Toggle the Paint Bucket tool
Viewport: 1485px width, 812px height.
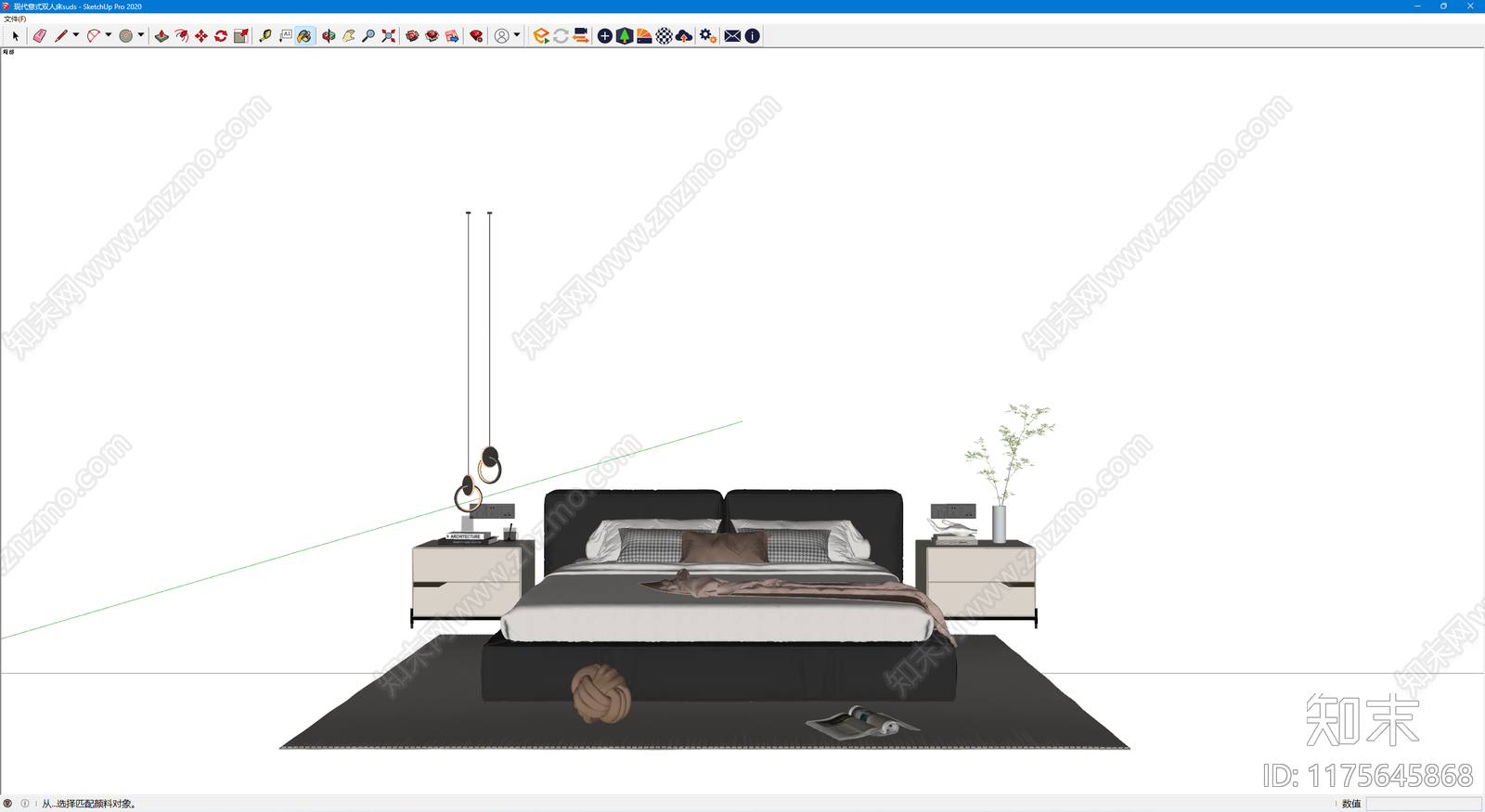point(304,36)
